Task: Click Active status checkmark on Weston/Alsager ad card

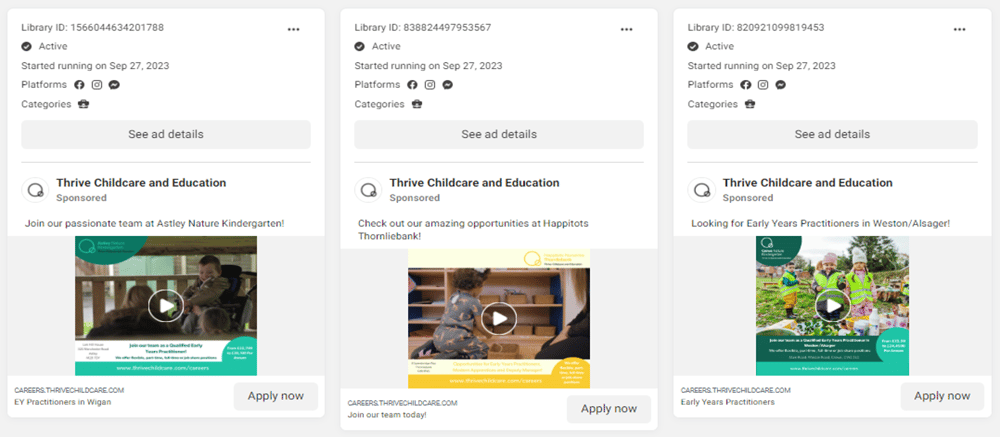Action: [x=693, y=46]
